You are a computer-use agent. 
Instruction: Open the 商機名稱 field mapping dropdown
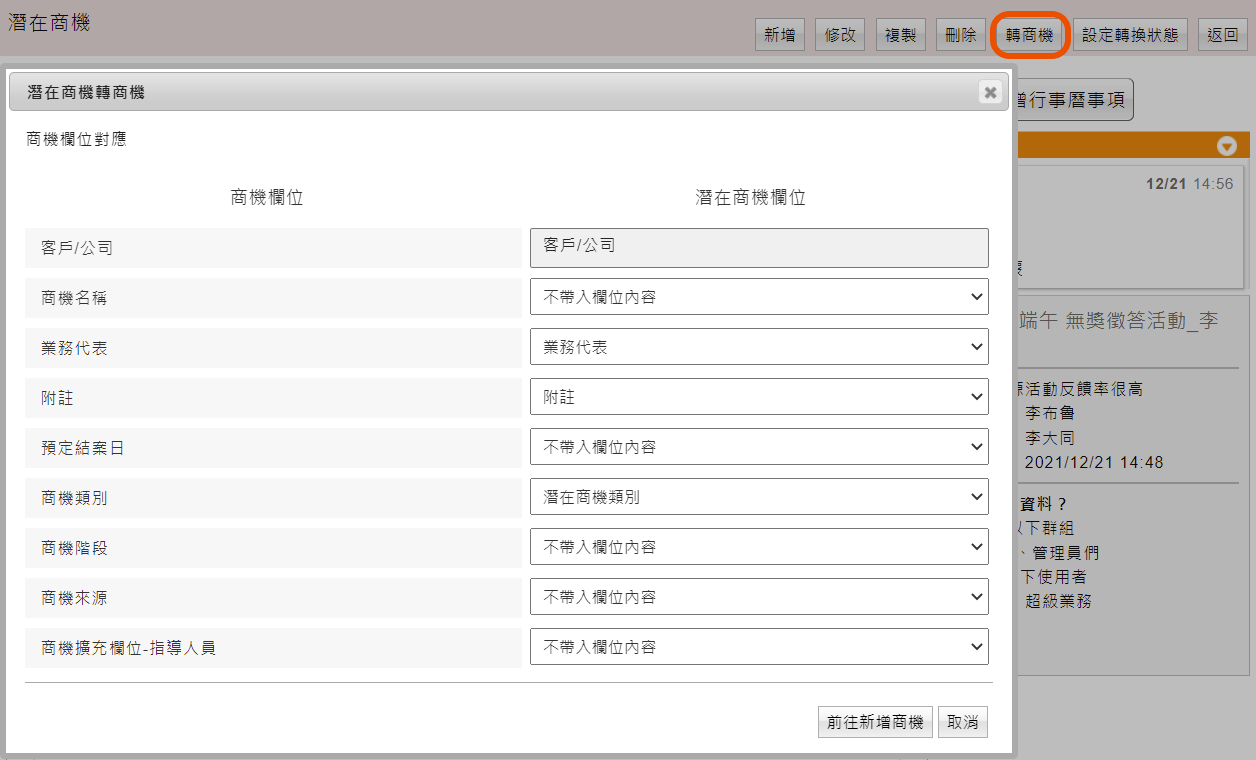[x=759, y=297]
